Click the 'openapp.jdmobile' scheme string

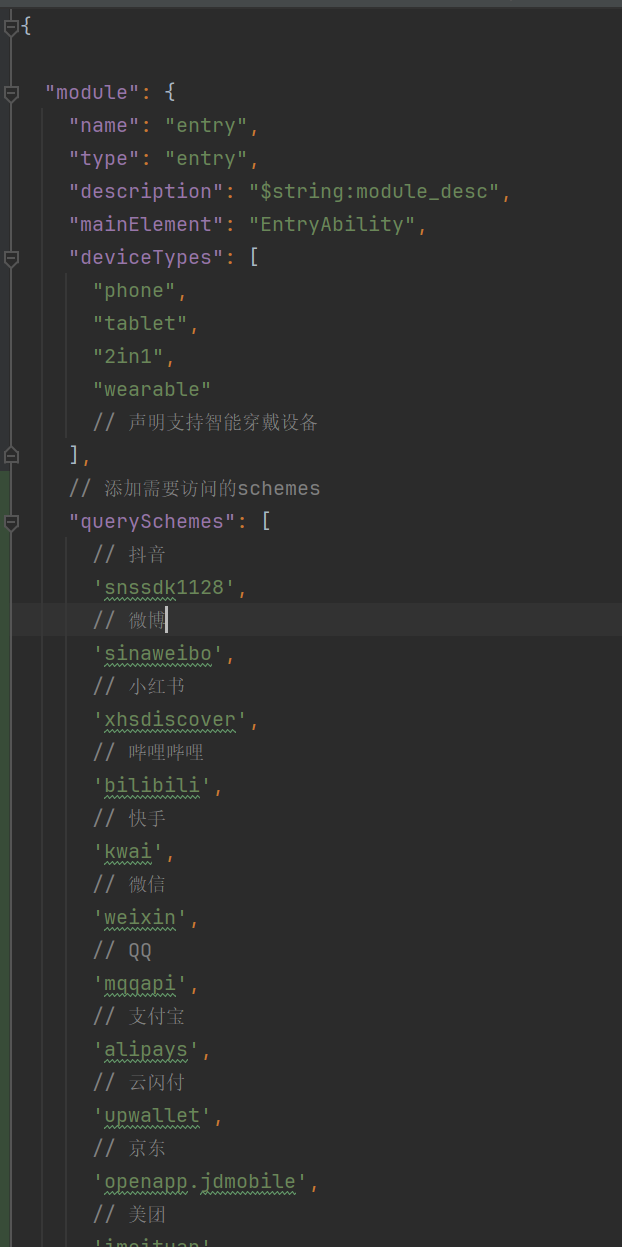(200, 1182)
